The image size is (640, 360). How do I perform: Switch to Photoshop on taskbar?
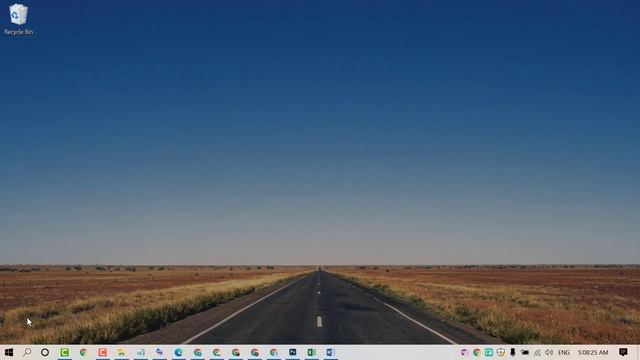point(293,352)
